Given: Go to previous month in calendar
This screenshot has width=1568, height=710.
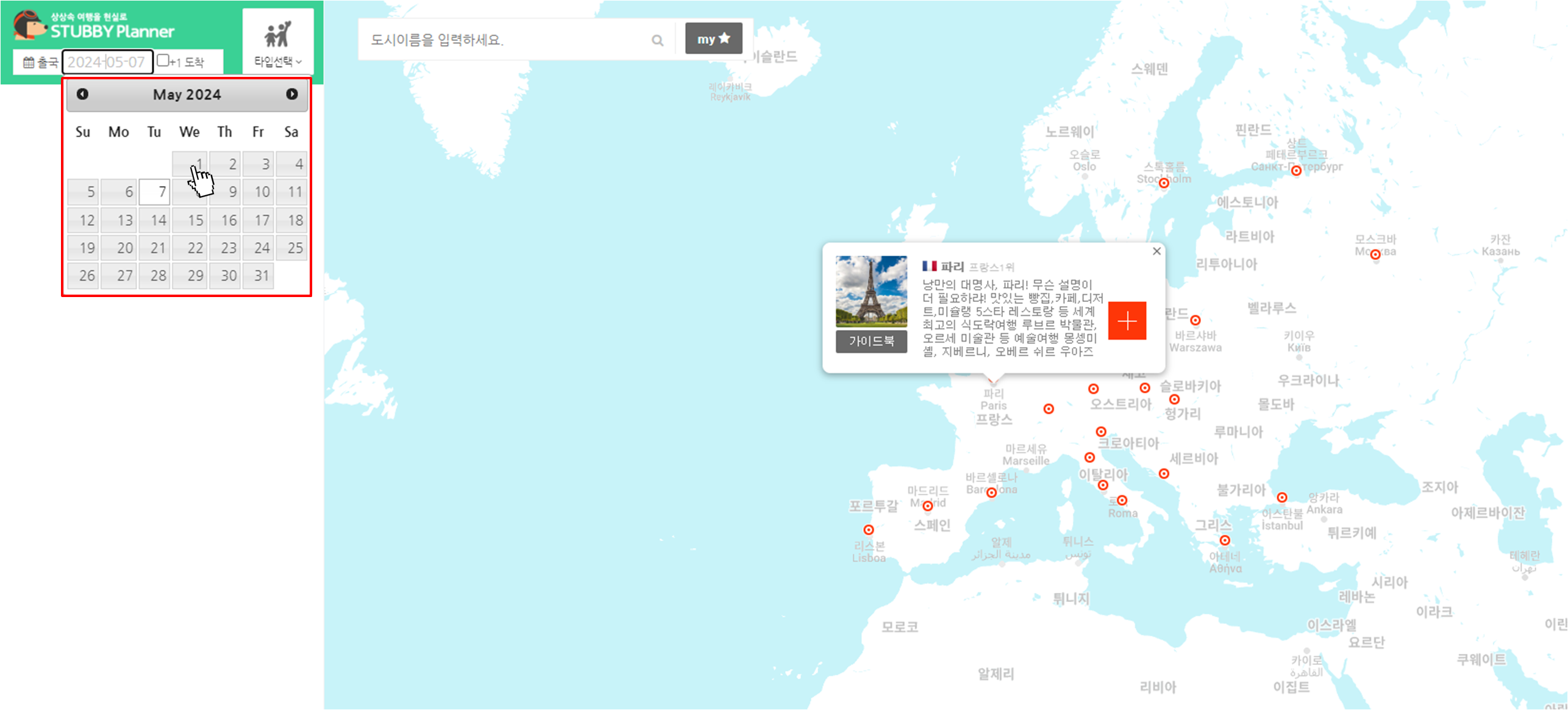Looking at the screenshot, I should pos(82,94).
